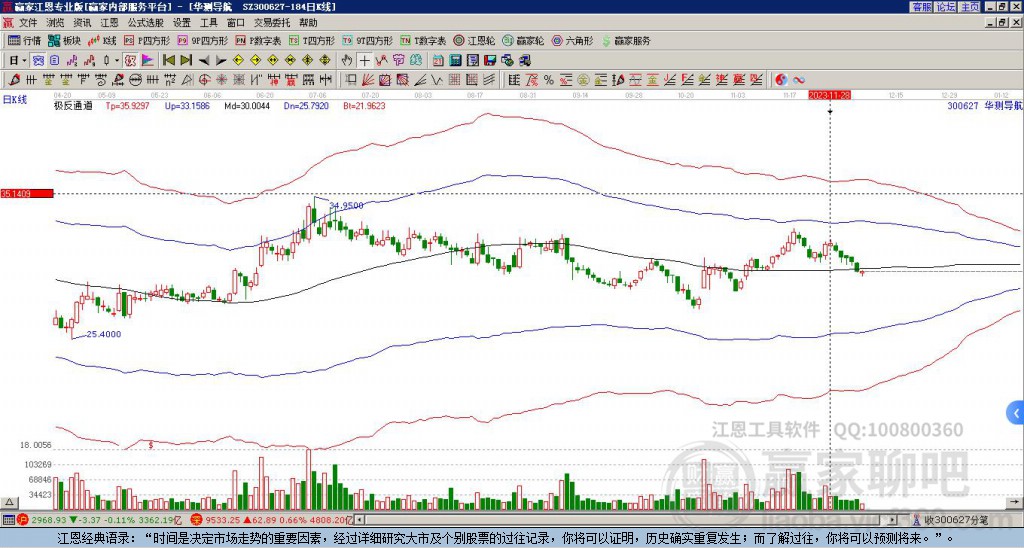Open the T四方形 tool

[x=312, y=40]
